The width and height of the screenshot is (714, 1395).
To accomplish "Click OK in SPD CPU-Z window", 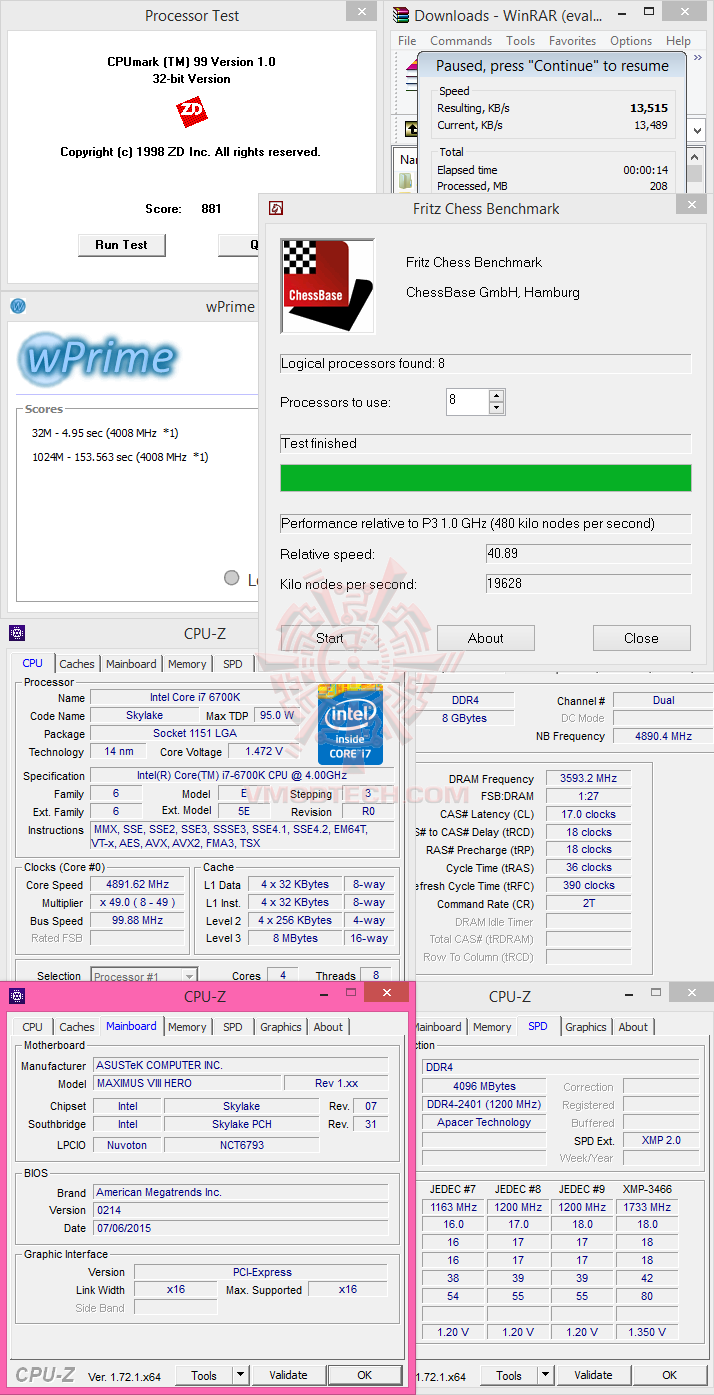I will click(670, 1375).
